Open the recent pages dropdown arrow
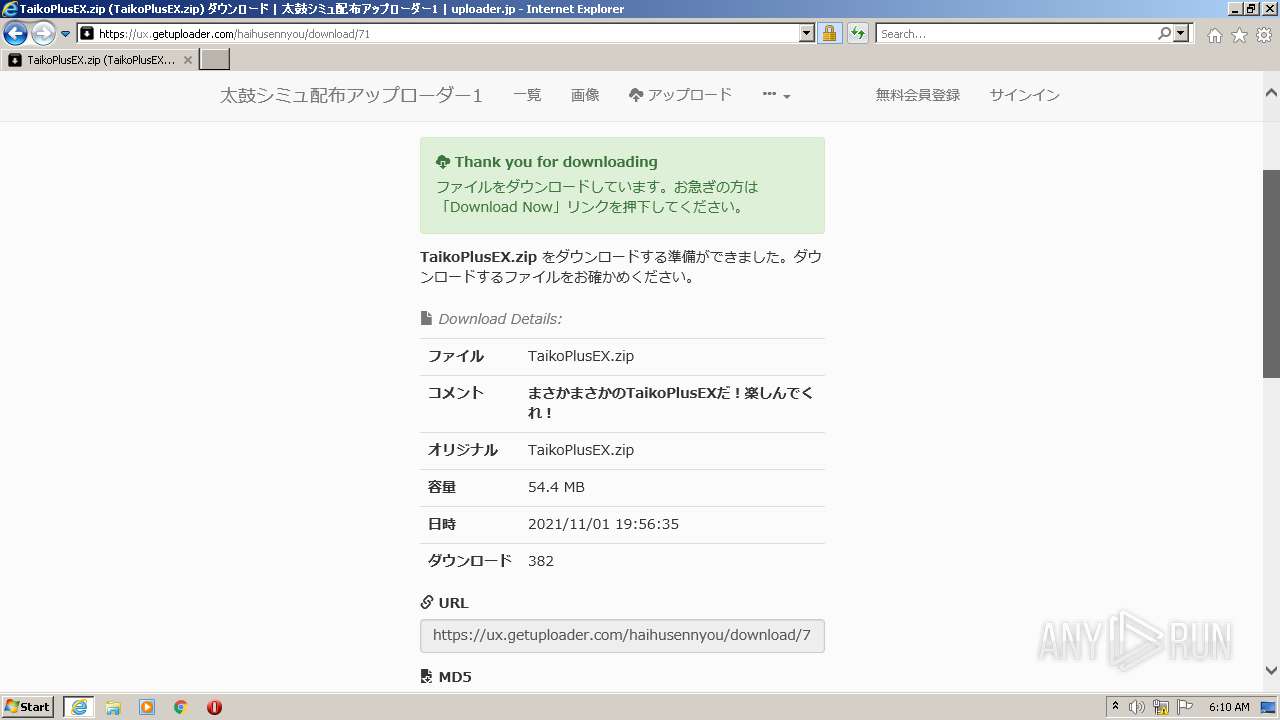Image resolution: width=1280 pixels, height=720 pixels. coord(66,34)
